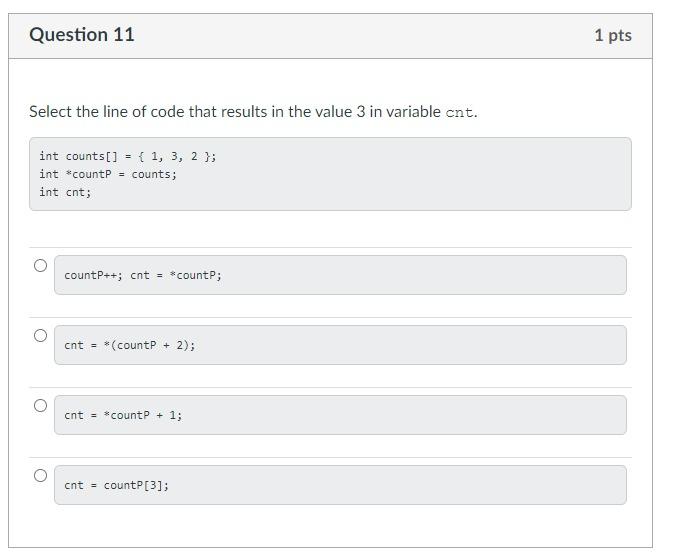Click the answer code "cnt = countP[3];"
The height and width of the screenshot is (559, 673).
pos(116,485)
